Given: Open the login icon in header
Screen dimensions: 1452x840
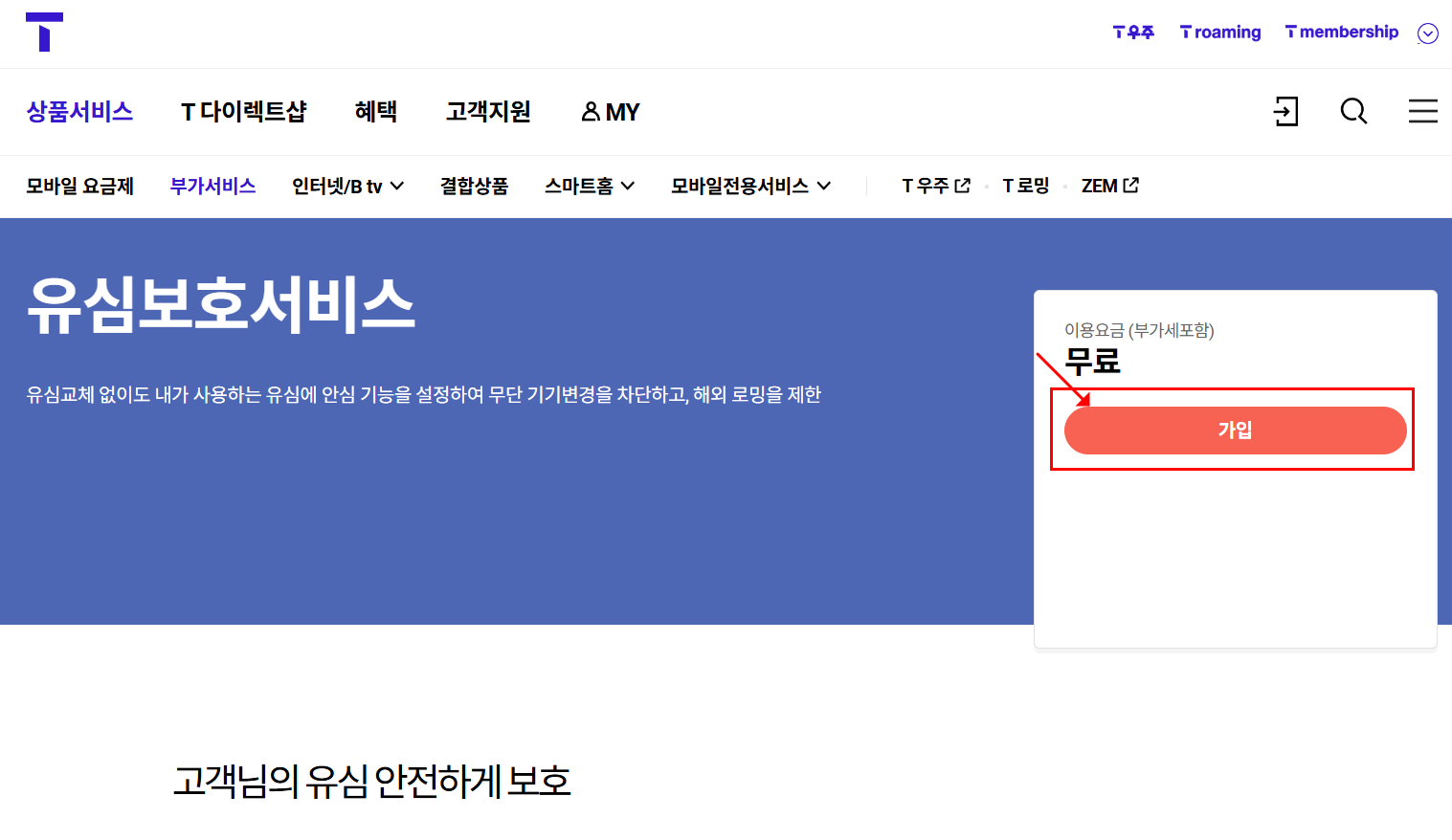Looking at the screenshot, I should 1285,111.
